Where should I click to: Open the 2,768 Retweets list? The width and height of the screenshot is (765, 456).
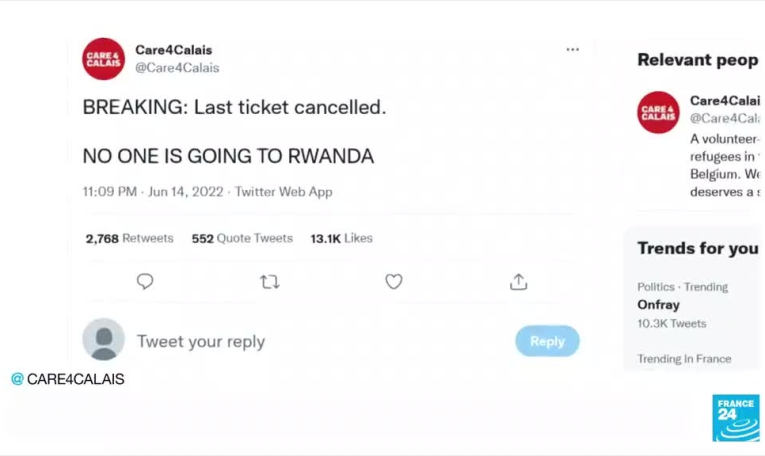[129, 239]
